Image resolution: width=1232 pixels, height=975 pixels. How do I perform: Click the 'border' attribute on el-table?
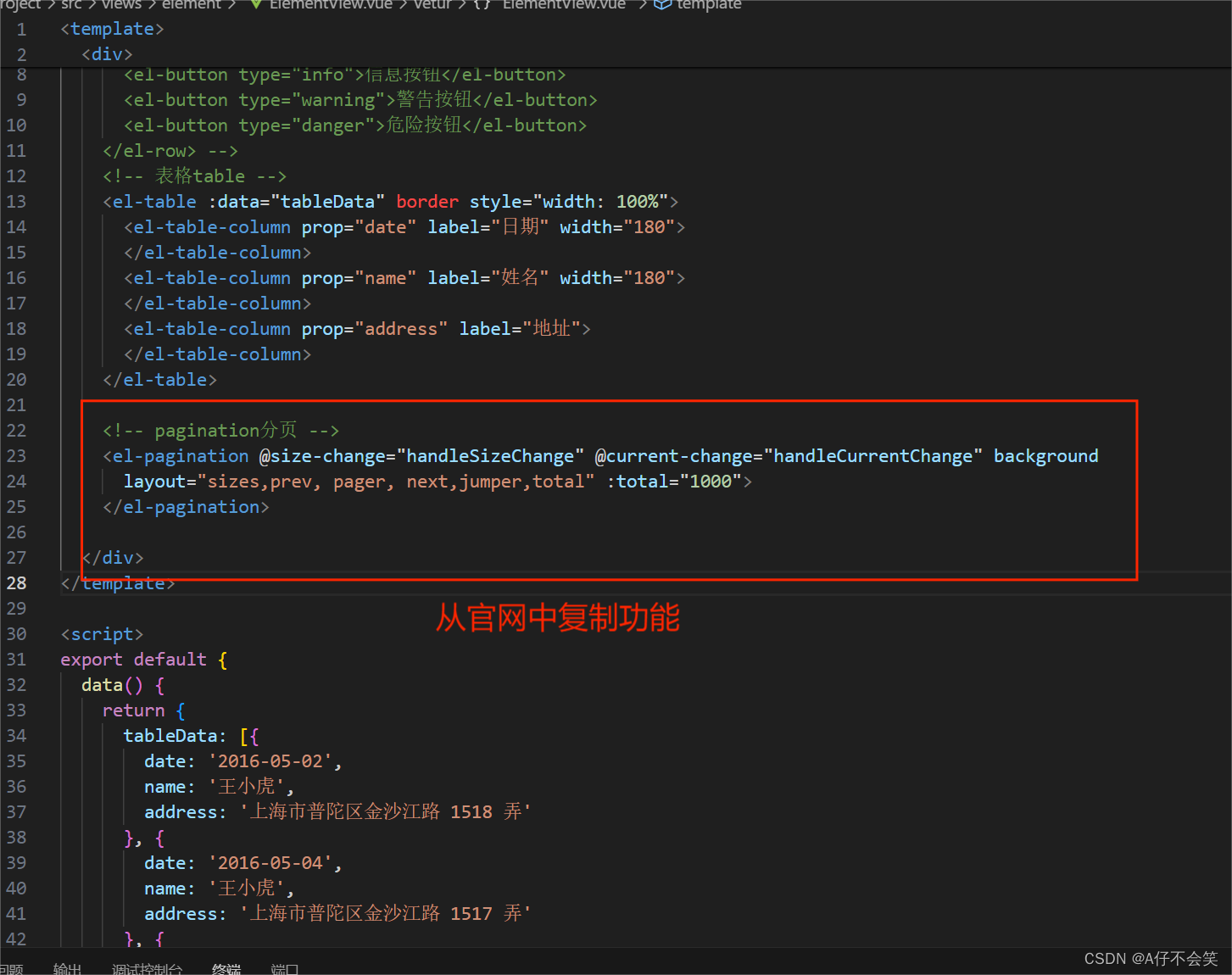[427, 202]
